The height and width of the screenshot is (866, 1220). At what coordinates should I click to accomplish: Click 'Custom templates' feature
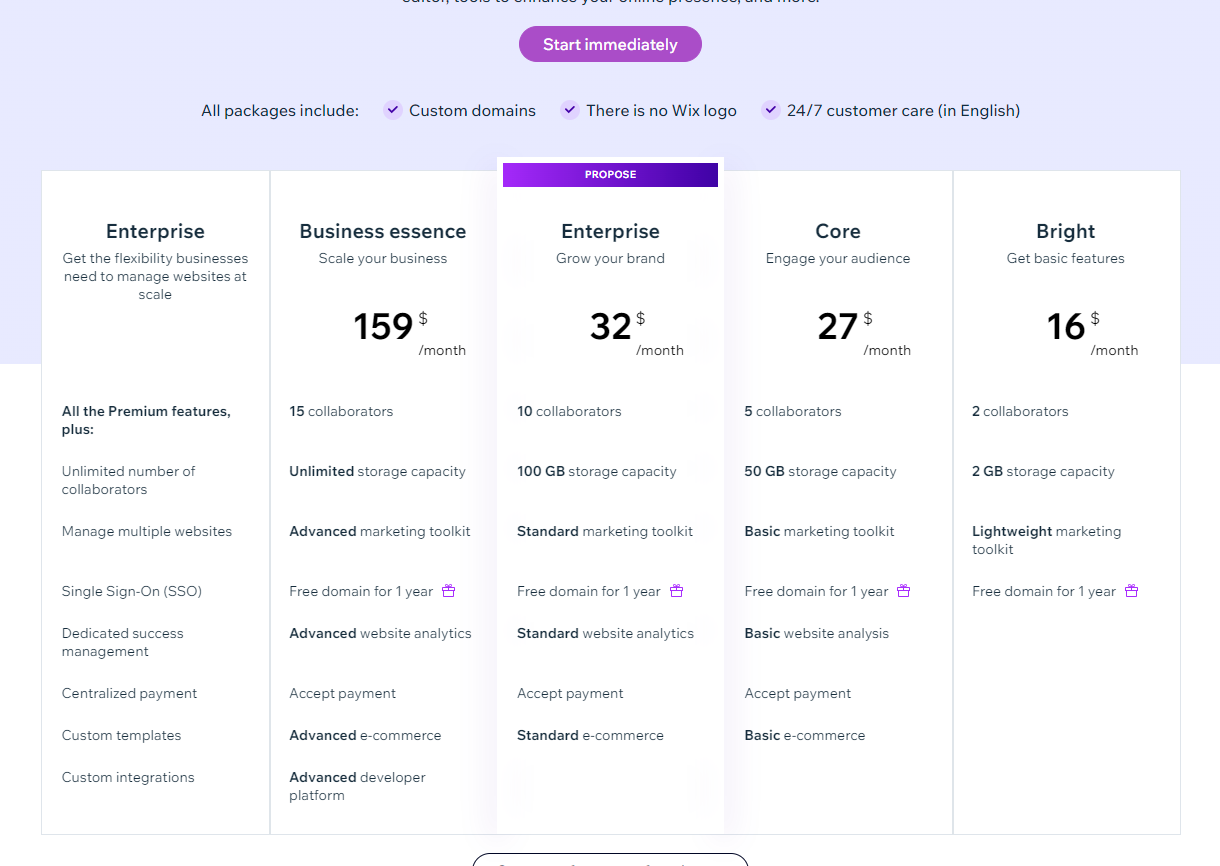121,735
